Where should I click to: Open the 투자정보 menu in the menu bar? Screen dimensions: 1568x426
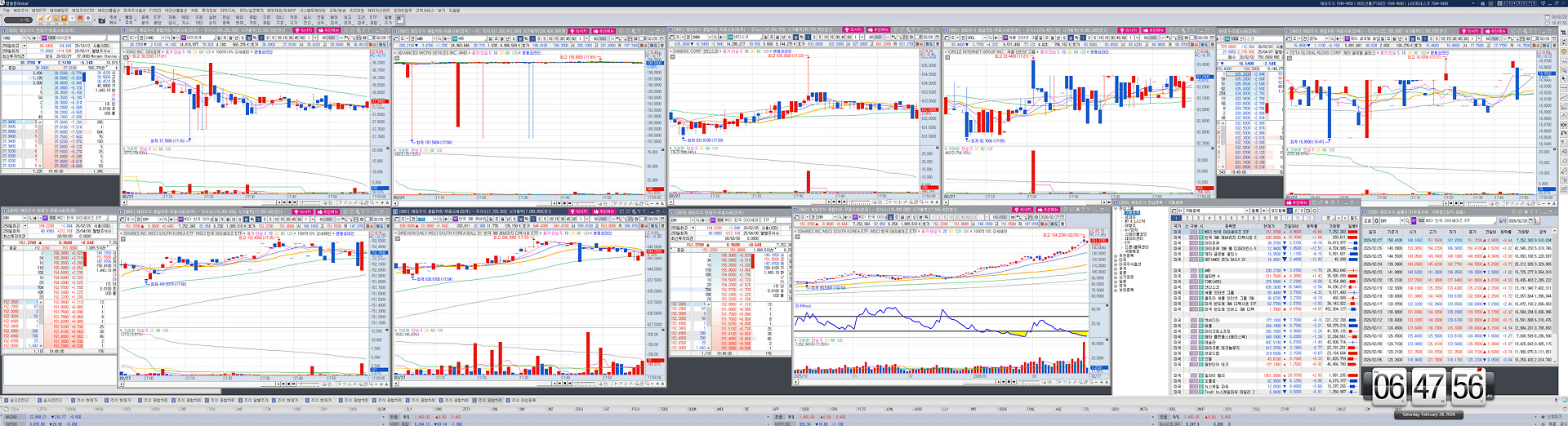pyautogui.click(x=209, y=11)
